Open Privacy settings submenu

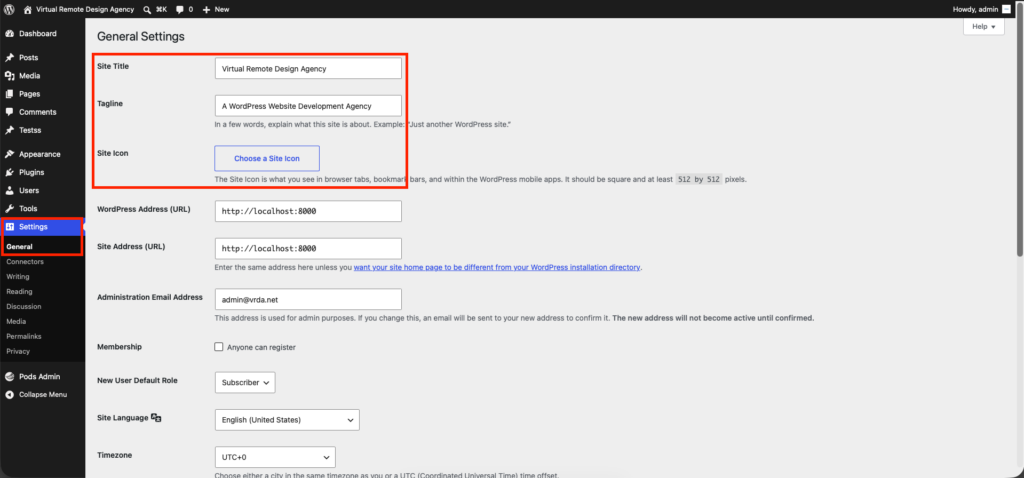click(x=18, y=351)
